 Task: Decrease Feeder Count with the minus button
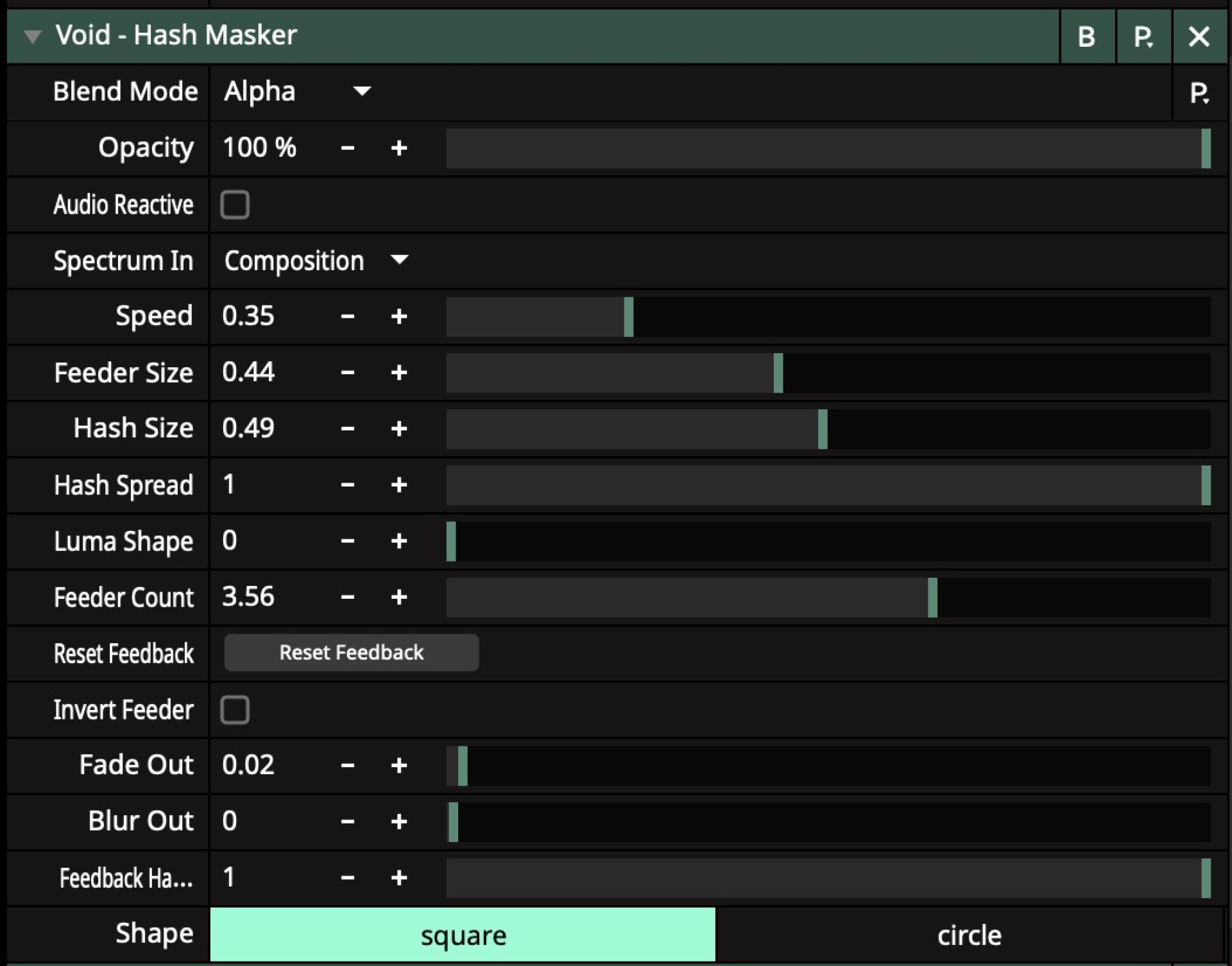348,597
